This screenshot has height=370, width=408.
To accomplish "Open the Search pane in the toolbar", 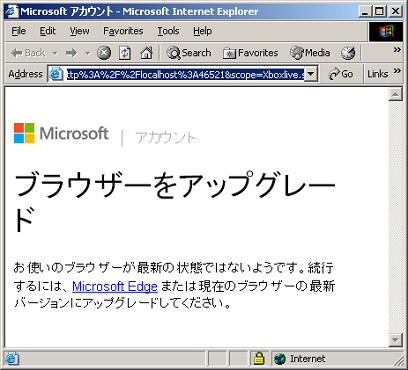I will click(x=189, y=53).
